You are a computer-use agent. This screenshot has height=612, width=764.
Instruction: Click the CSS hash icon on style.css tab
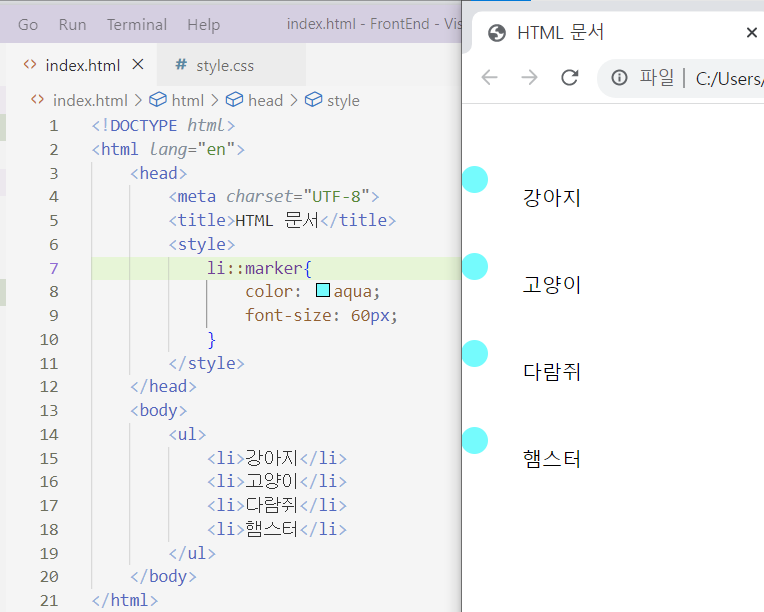point(181,64)
